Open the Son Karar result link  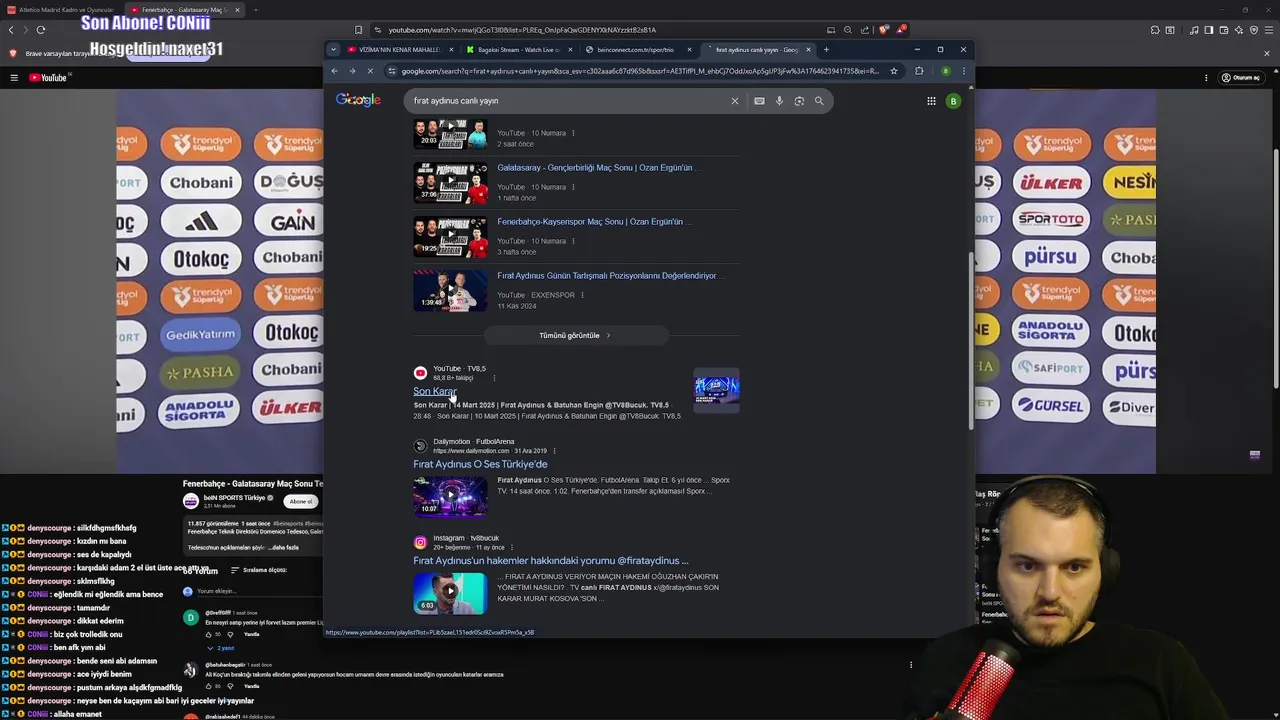[435, 391]
